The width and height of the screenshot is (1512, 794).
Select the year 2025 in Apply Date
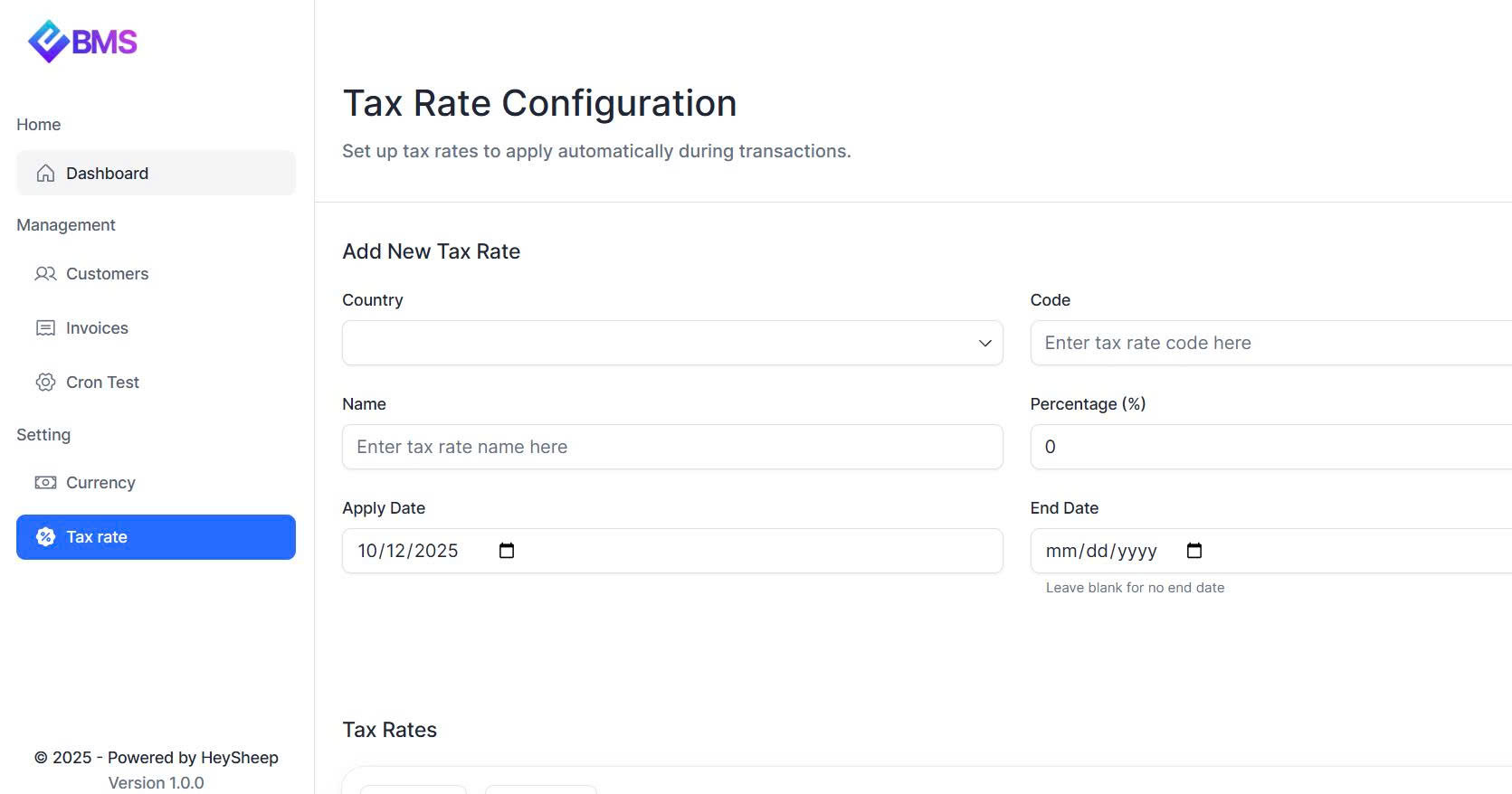(x=436, y=551)
